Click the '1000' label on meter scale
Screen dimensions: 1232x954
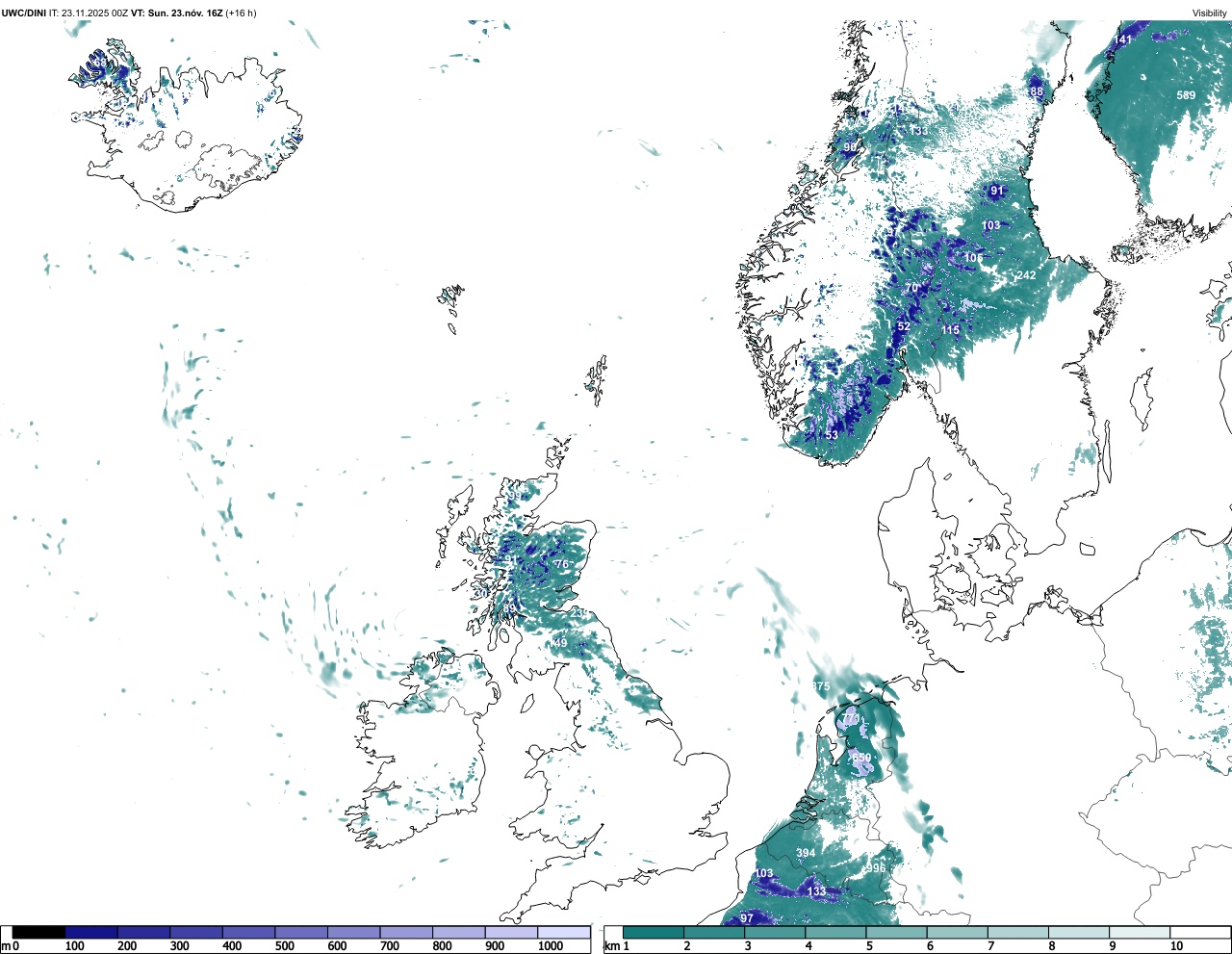tap(551, 946)
